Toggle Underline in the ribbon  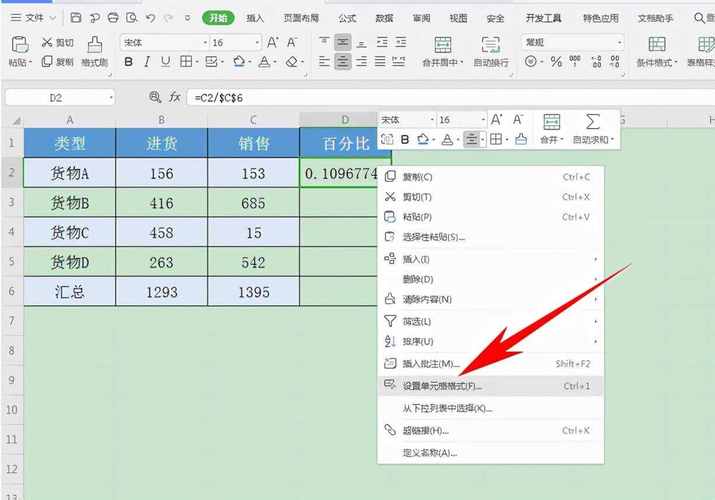click(165, 61)
